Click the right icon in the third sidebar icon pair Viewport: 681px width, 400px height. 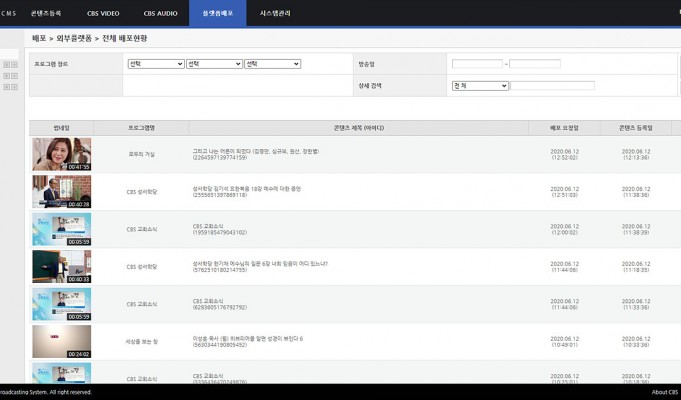pos(14,87)
